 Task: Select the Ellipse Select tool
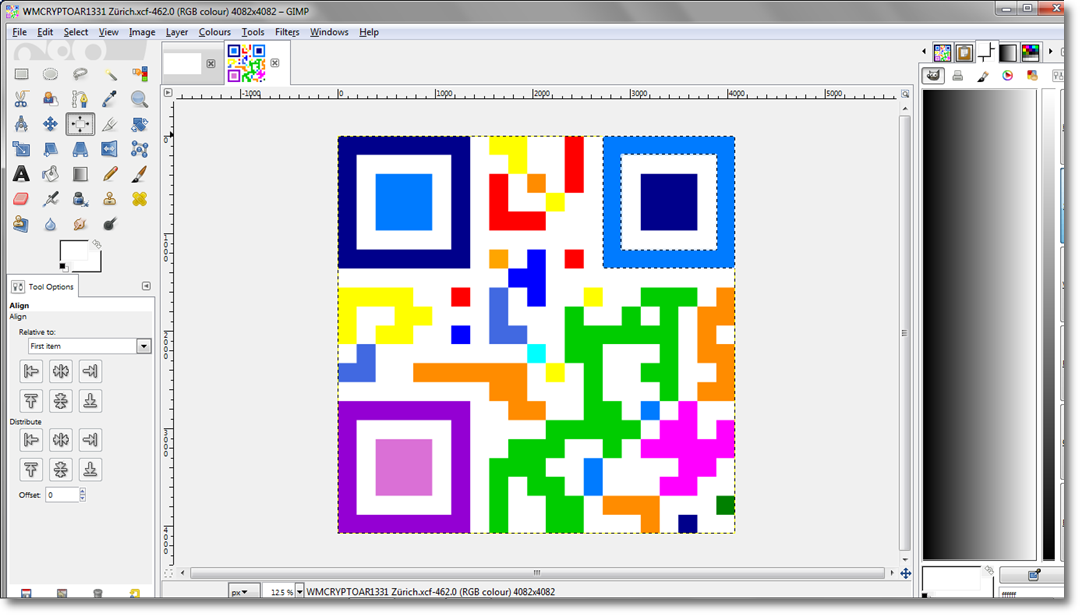tap(50, 74)
